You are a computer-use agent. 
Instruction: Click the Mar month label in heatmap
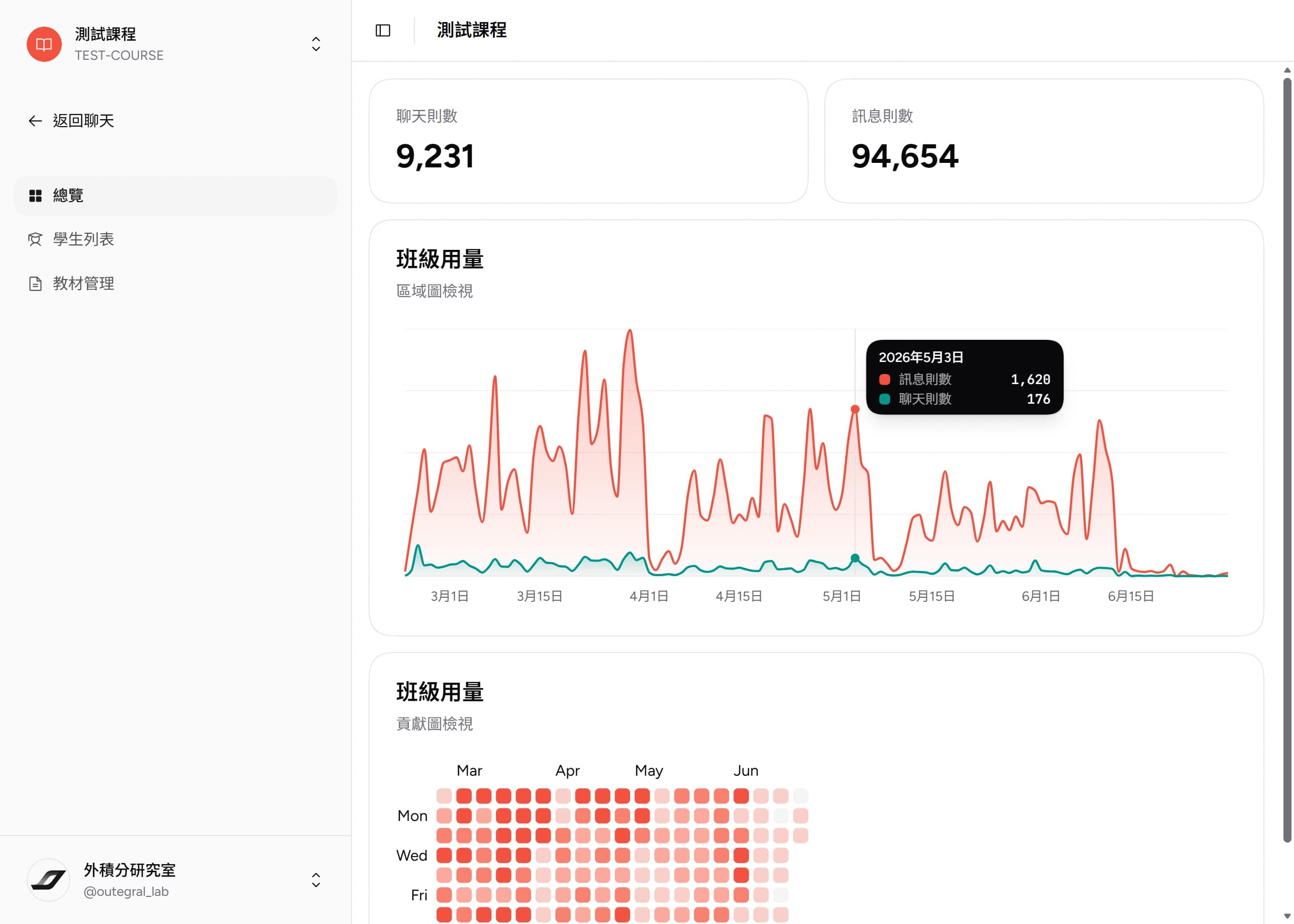click(469, 771)
